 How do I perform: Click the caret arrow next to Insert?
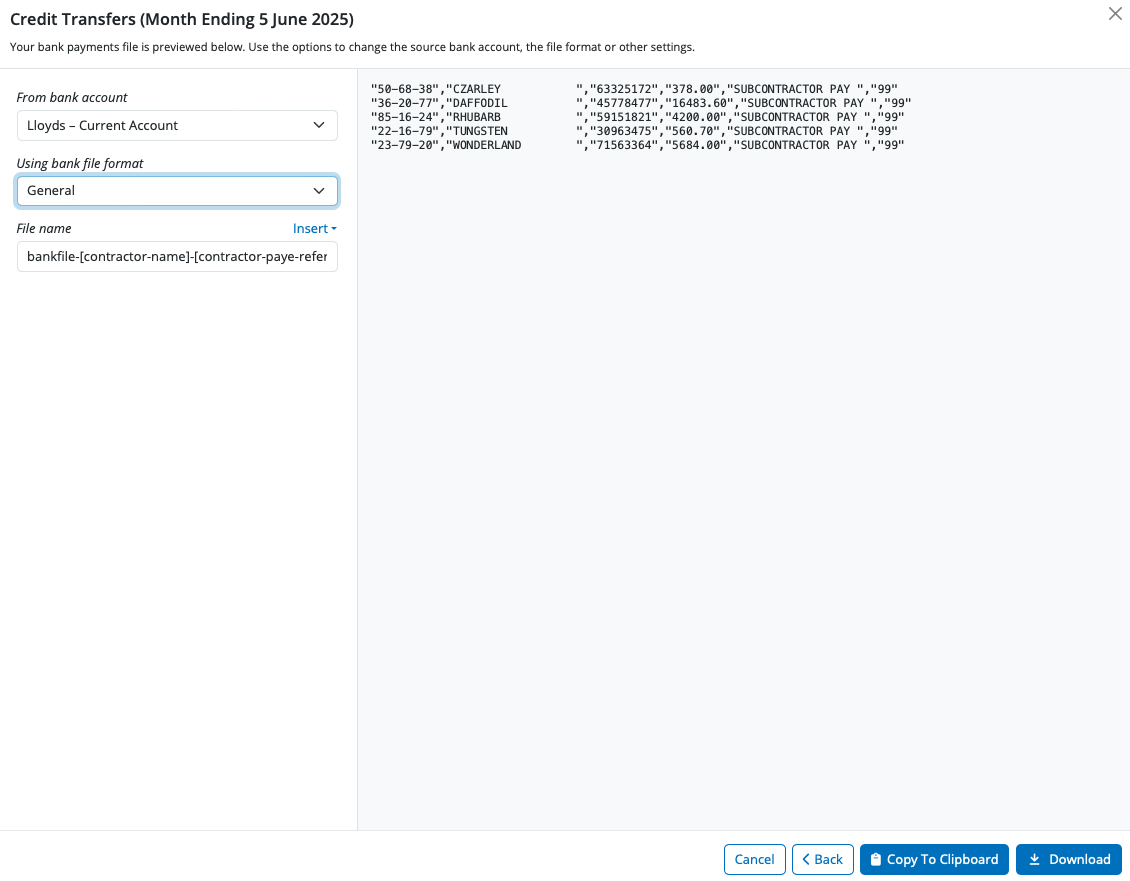point(334,229)
